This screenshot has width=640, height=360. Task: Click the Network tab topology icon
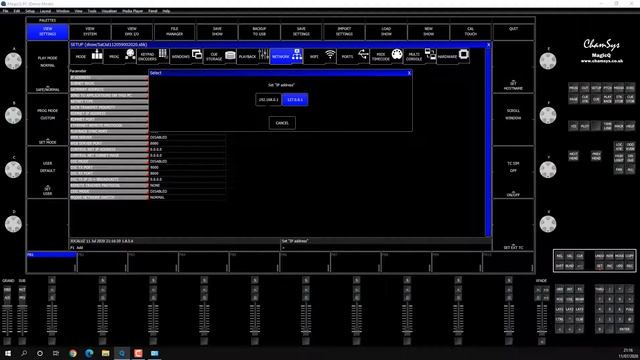tap(297, 54)
